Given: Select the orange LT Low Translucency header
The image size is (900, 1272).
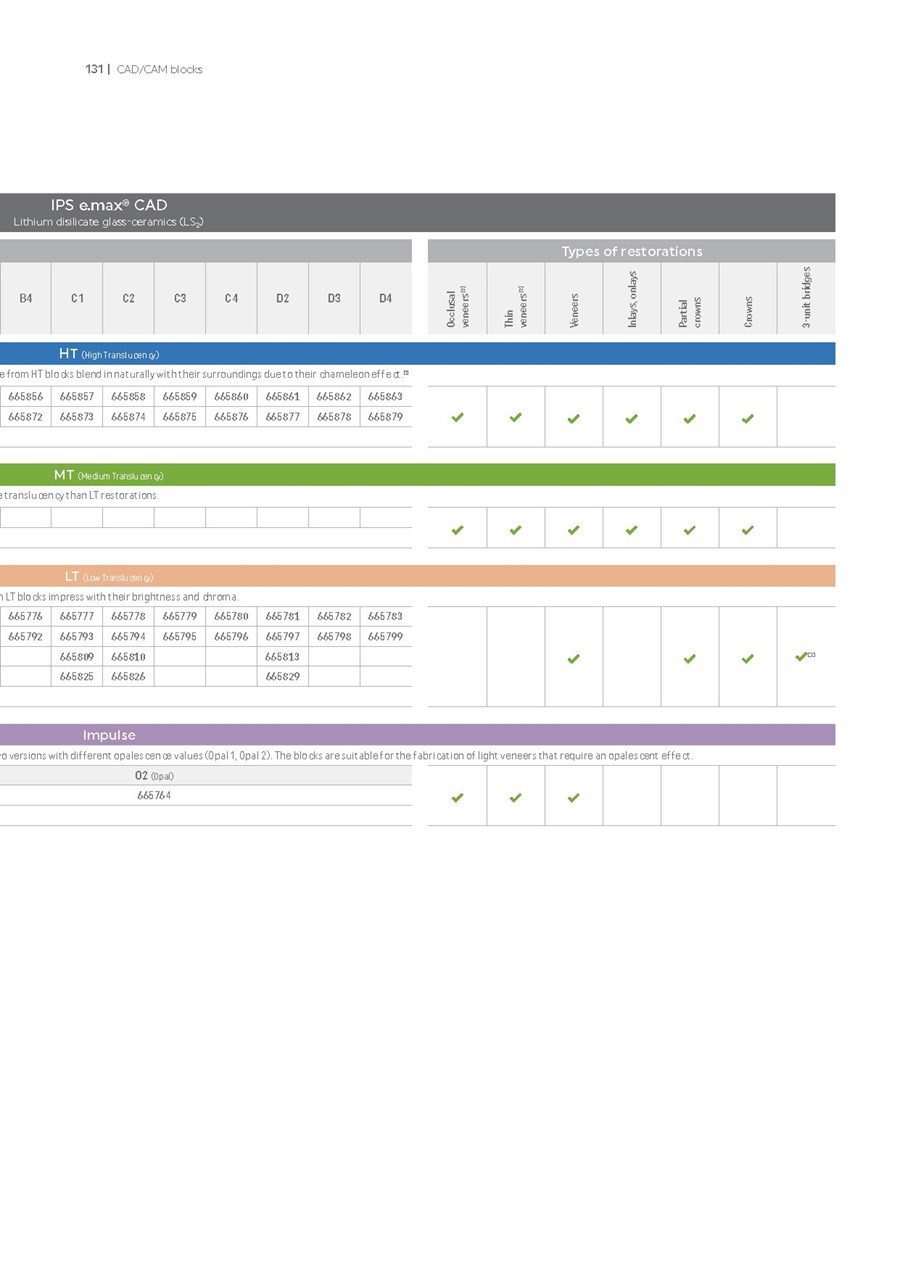Looking at the screenshot, I should 109,576.
